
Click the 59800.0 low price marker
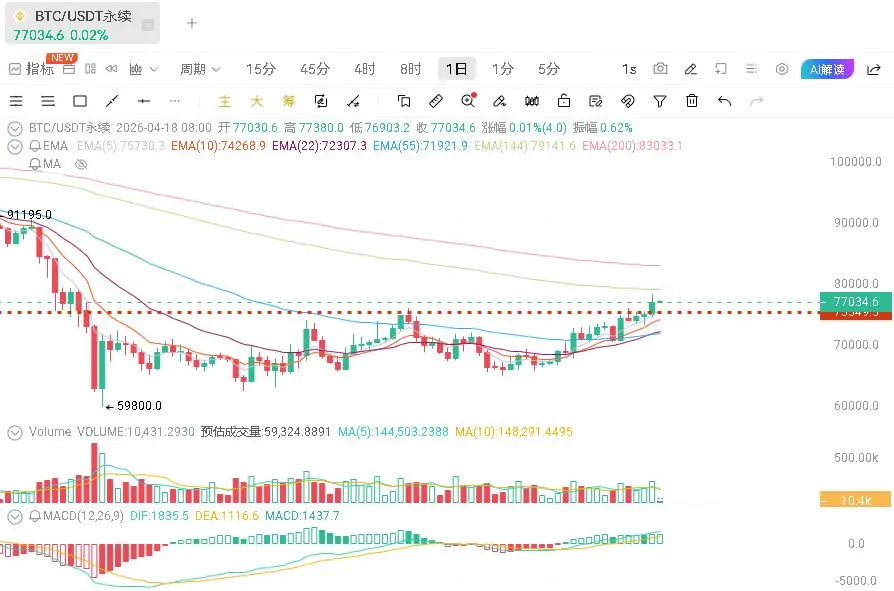point(134,406)
